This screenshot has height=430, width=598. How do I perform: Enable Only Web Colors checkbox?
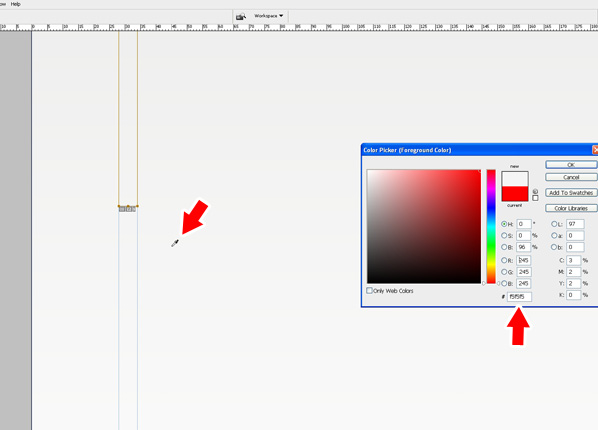[x=369, y=291]
